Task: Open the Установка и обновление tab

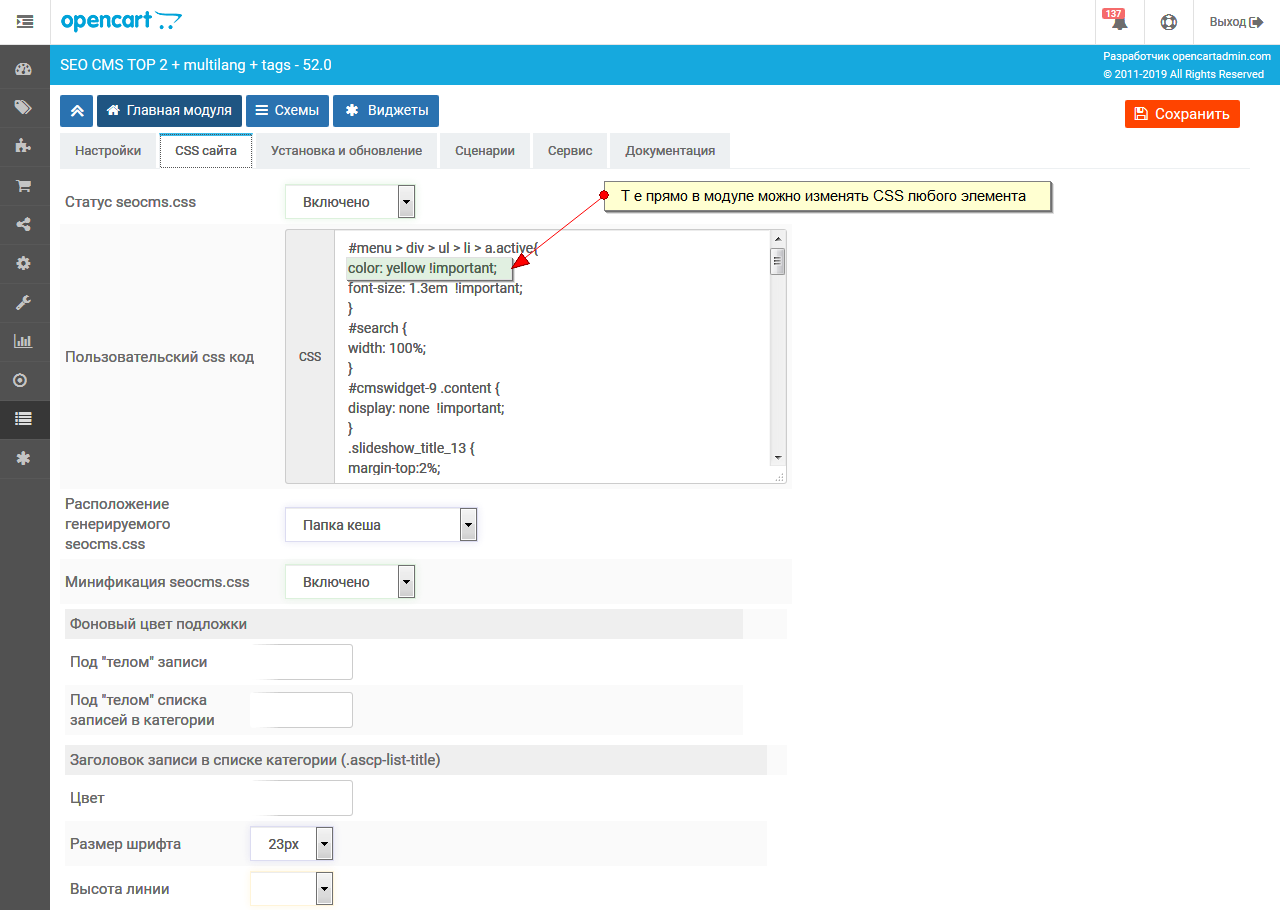Action: pyautogui.click(x=346, y=151)
